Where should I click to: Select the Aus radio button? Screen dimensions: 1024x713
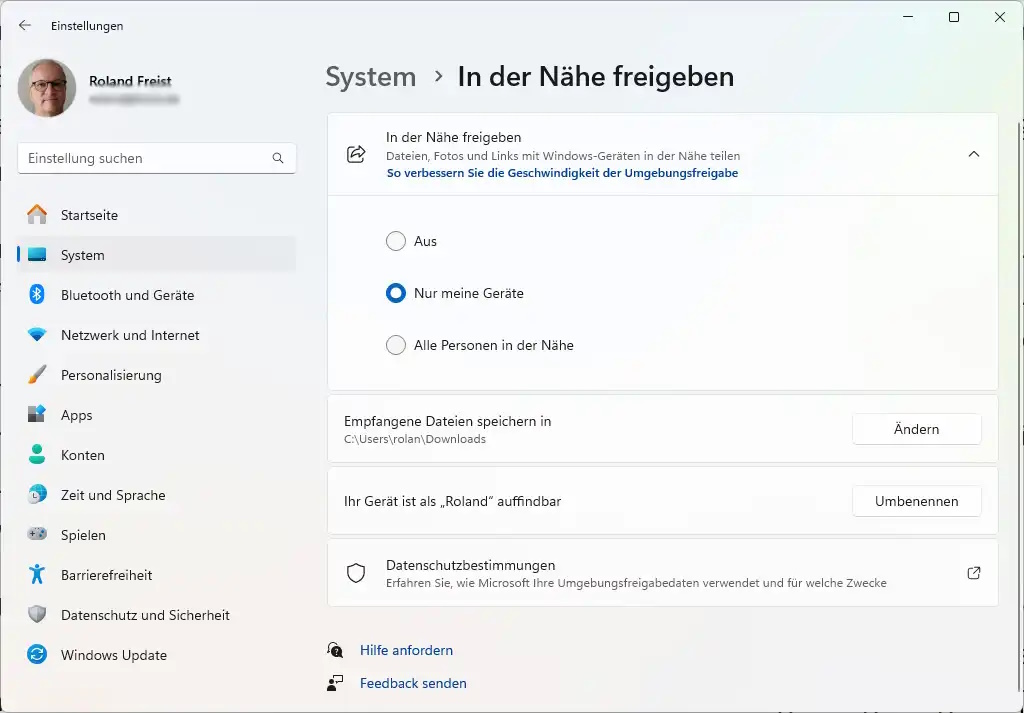(396, 241)
